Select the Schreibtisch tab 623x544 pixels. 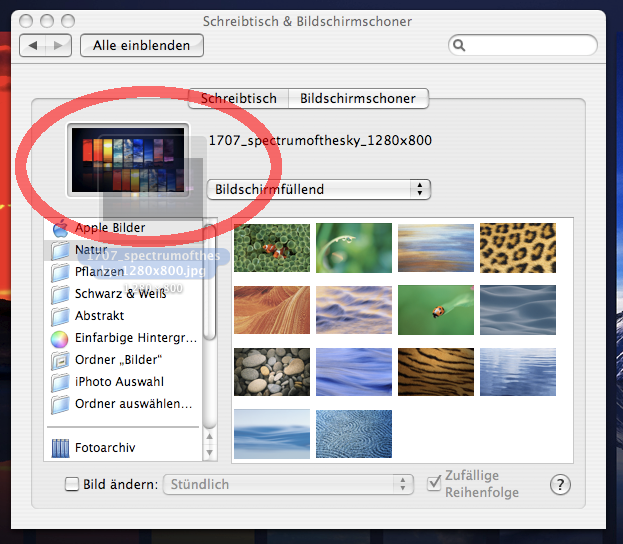point(238,98)
